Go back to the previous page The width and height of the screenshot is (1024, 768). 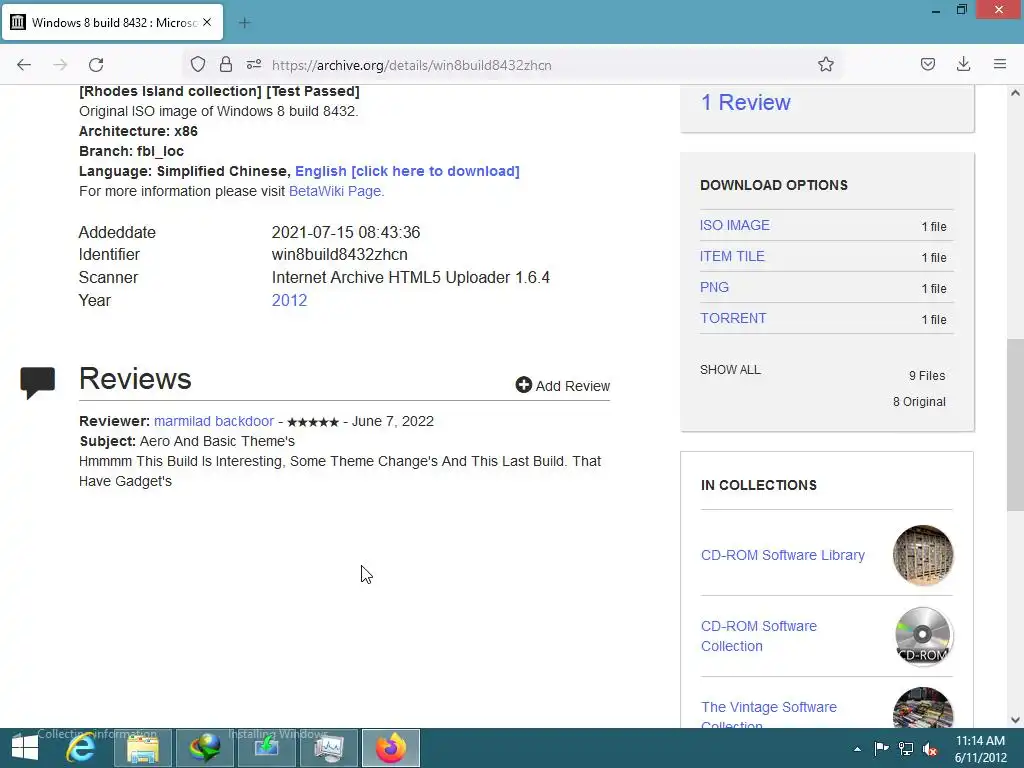click(24, 65)
